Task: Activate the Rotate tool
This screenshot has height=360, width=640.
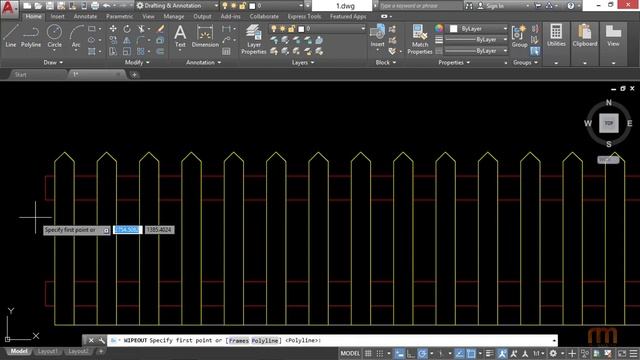Action: pyautogui.click(x=127, y=29)
